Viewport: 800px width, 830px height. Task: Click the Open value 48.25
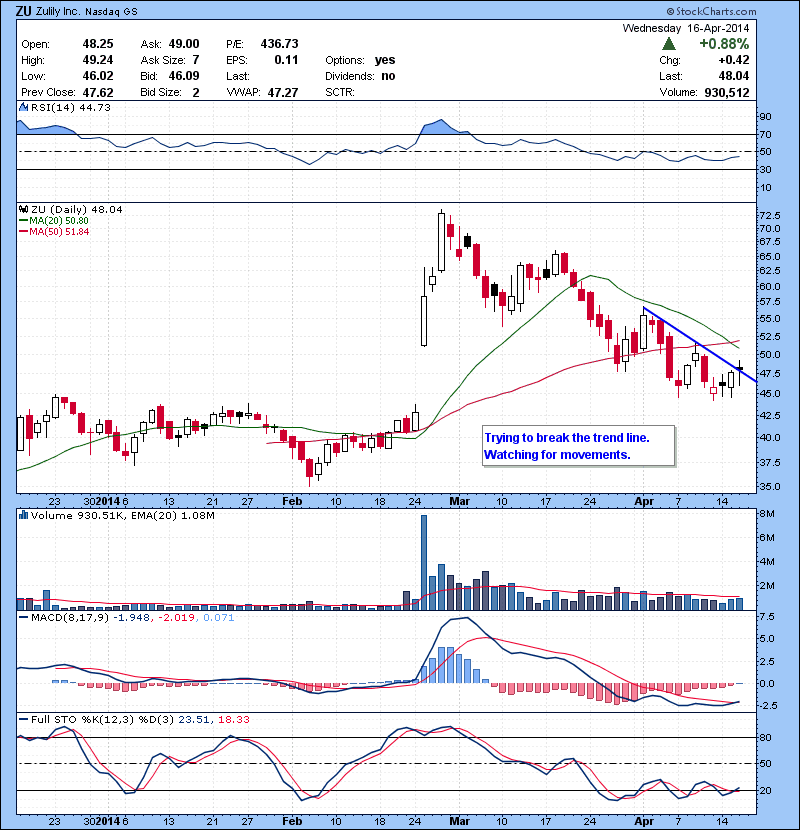[98, 44]
